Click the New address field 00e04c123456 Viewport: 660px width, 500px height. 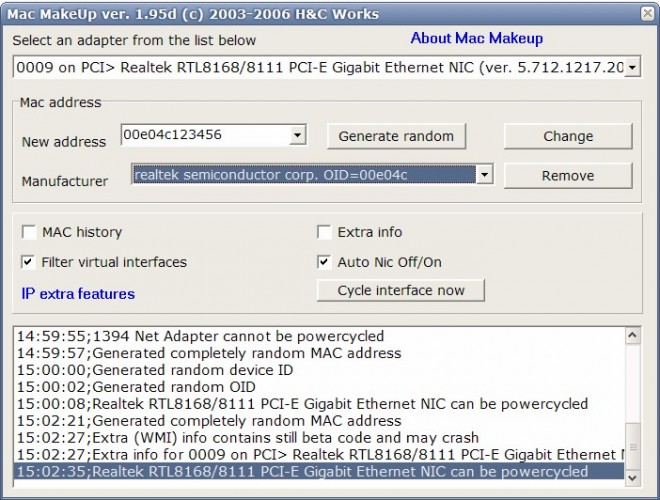point(205,135)
